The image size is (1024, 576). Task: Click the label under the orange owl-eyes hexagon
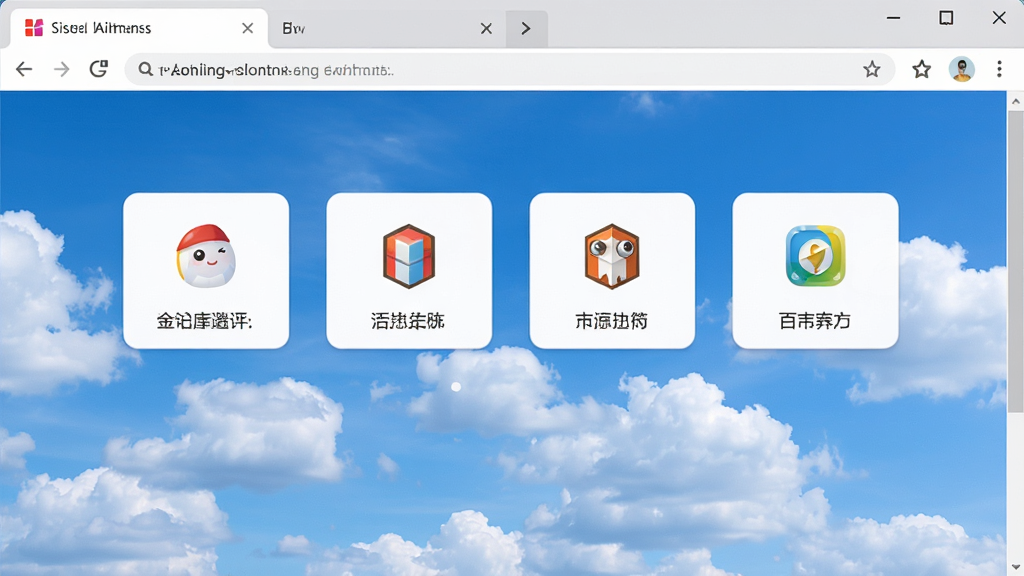[x=612, y=321]
